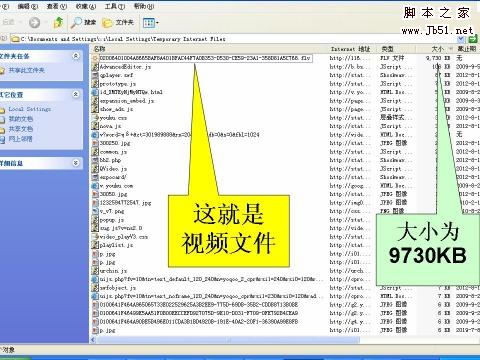The height and width of the screenshot is (360, 480).
Task: Open the 收藏(A) menu
Action: (86, 6)
